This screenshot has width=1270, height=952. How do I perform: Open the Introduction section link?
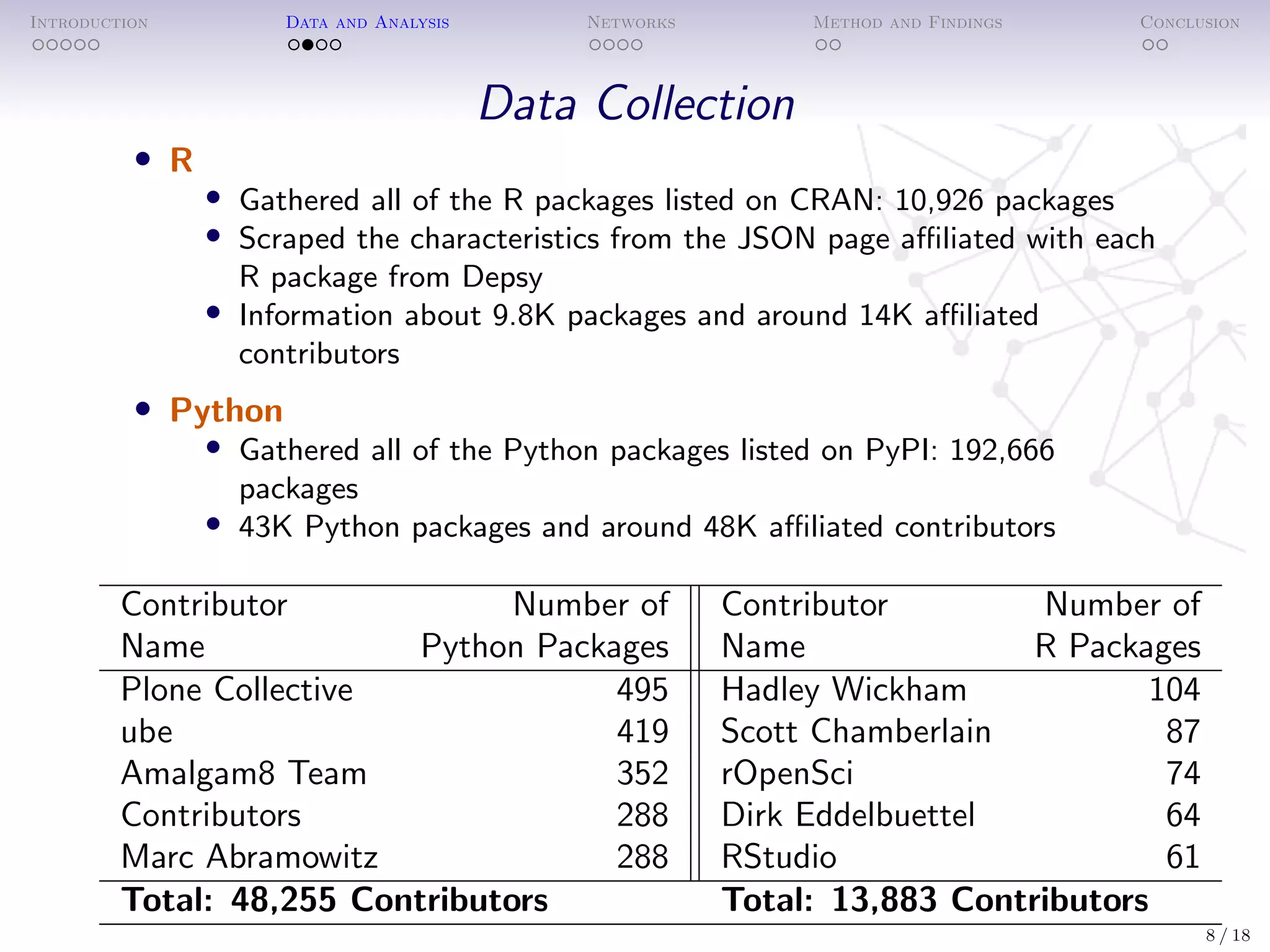[89, 23]
